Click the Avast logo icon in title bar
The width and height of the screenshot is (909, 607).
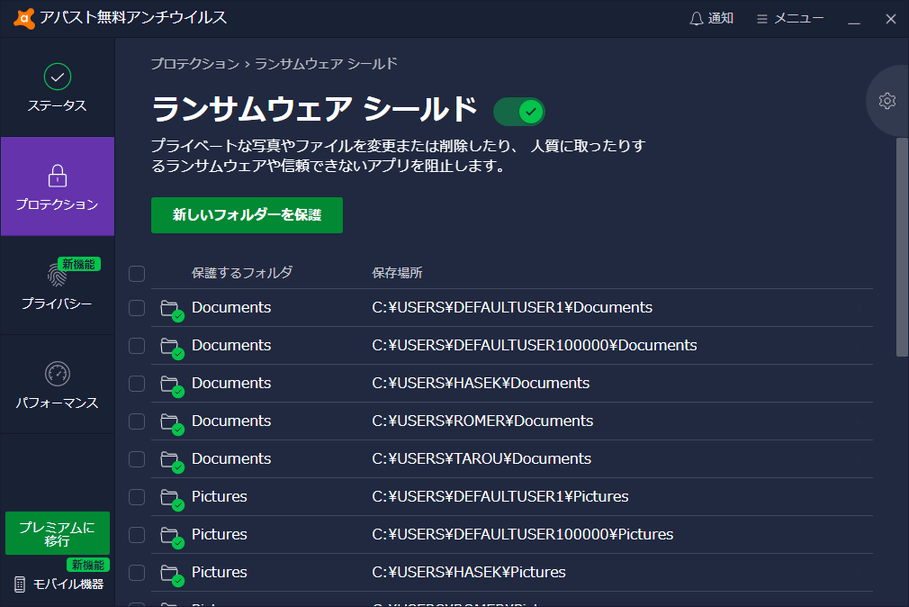point(24,19)
